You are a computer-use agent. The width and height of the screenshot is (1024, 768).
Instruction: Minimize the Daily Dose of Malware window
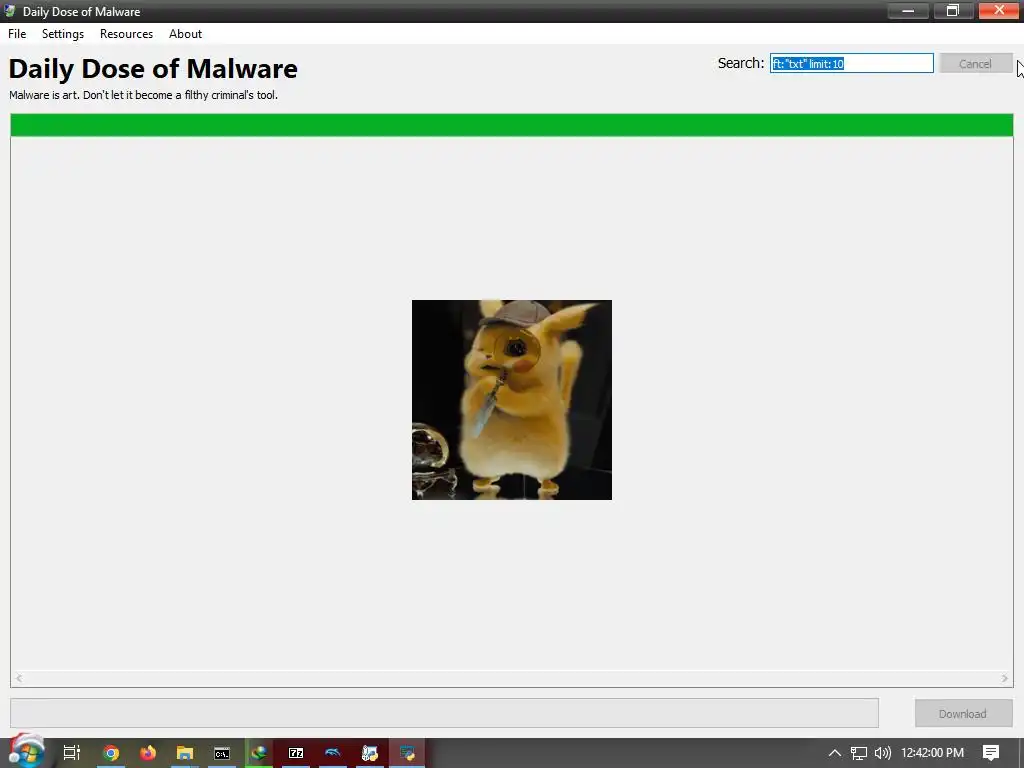click(x=908, y=10)
